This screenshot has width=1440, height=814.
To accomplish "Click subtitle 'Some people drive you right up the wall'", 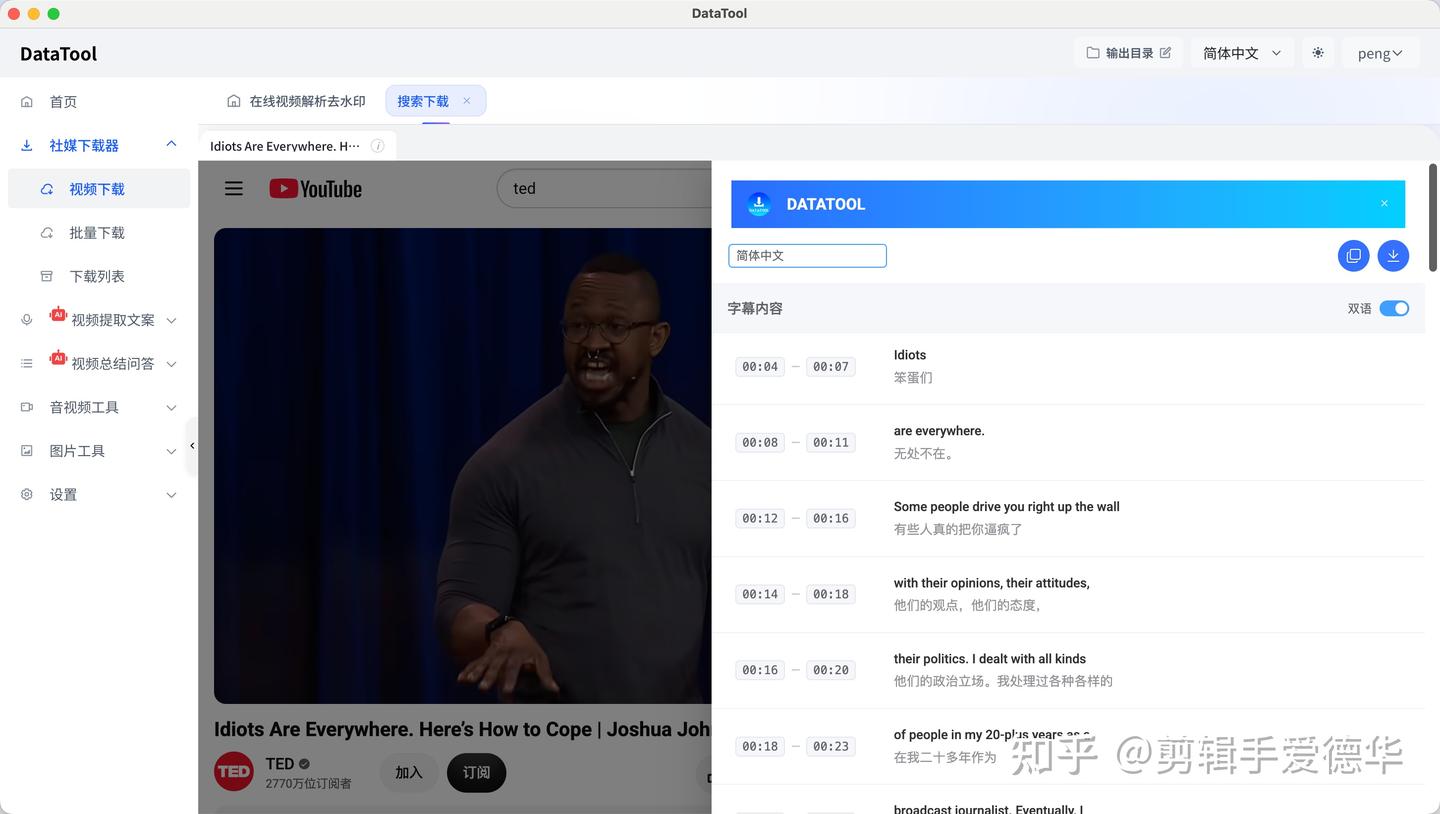I will 1006,507.
